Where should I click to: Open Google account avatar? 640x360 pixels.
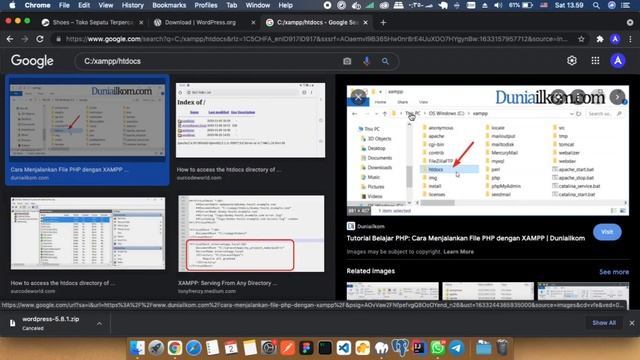618,60
